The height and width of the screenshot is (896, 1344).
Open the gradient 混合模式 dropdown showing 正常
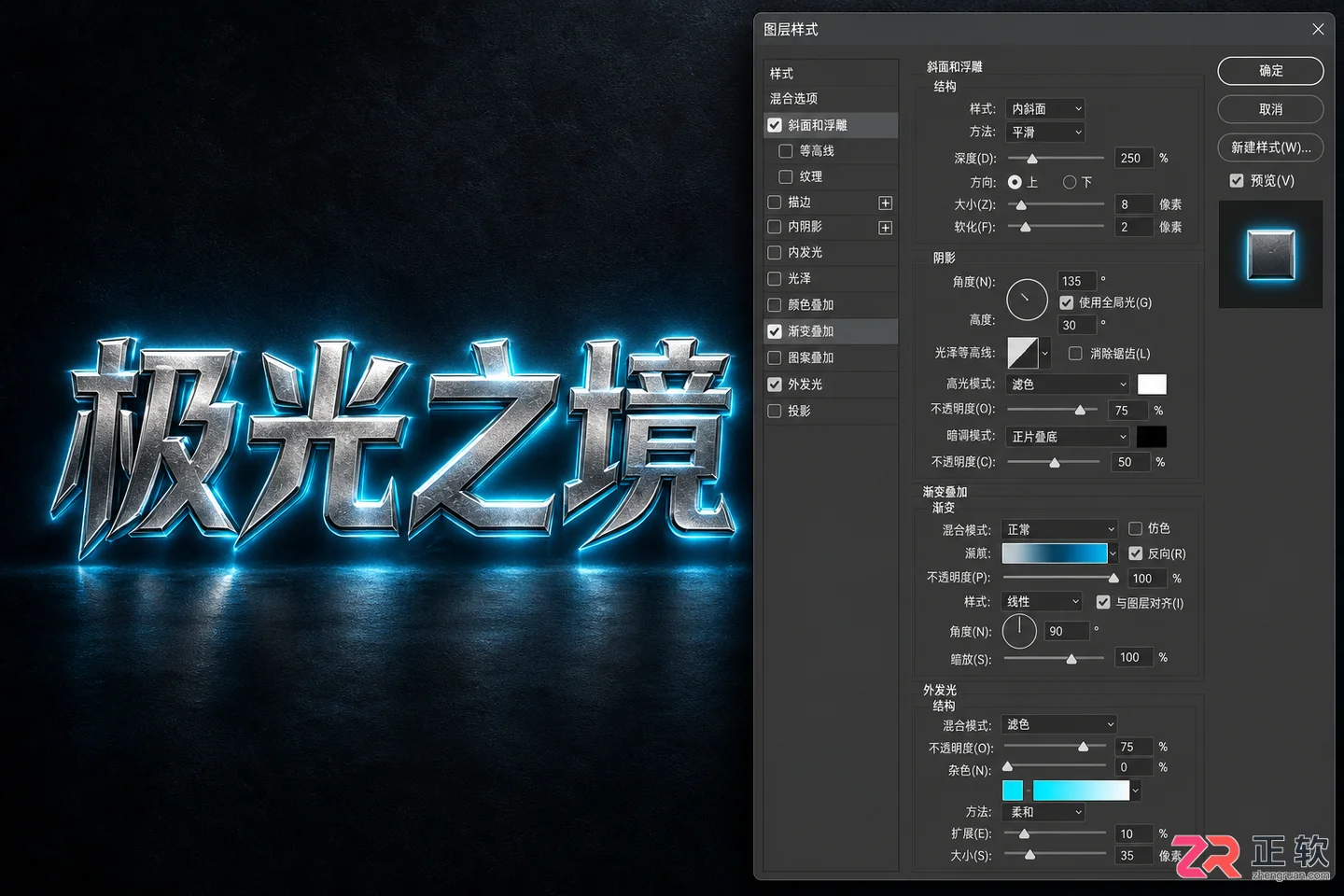pos(1059,529)
